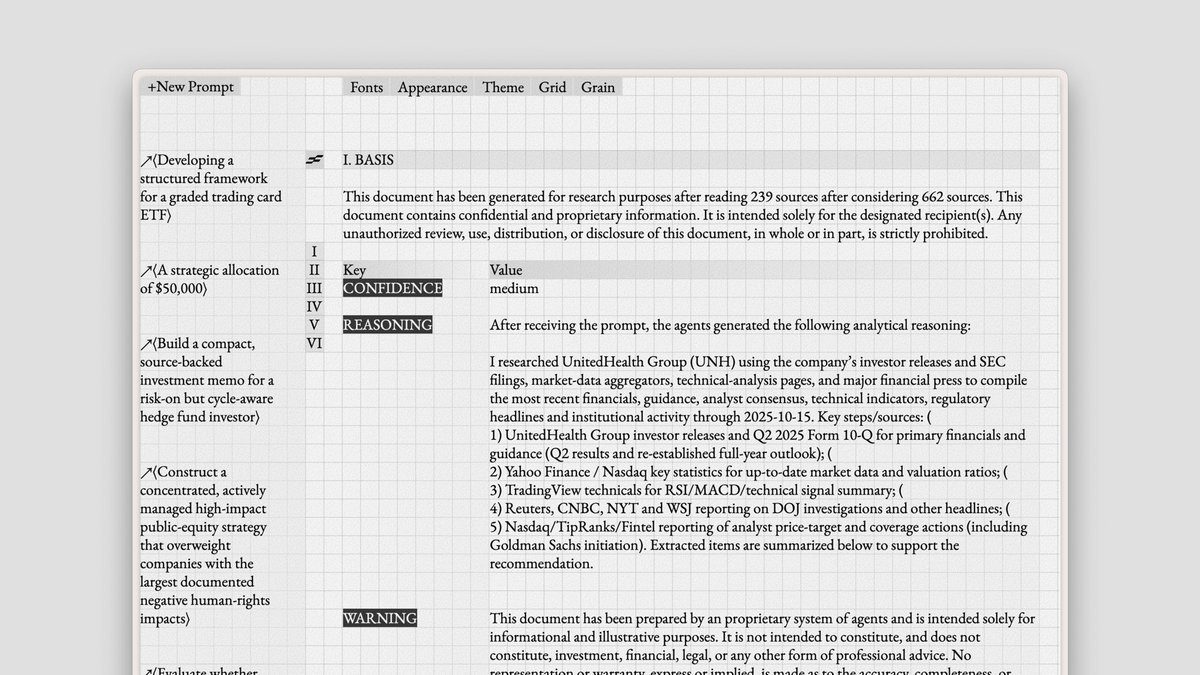Jump to section IV in index
The height and width of the screenshot is (675, 1200).
click(314, 307)
